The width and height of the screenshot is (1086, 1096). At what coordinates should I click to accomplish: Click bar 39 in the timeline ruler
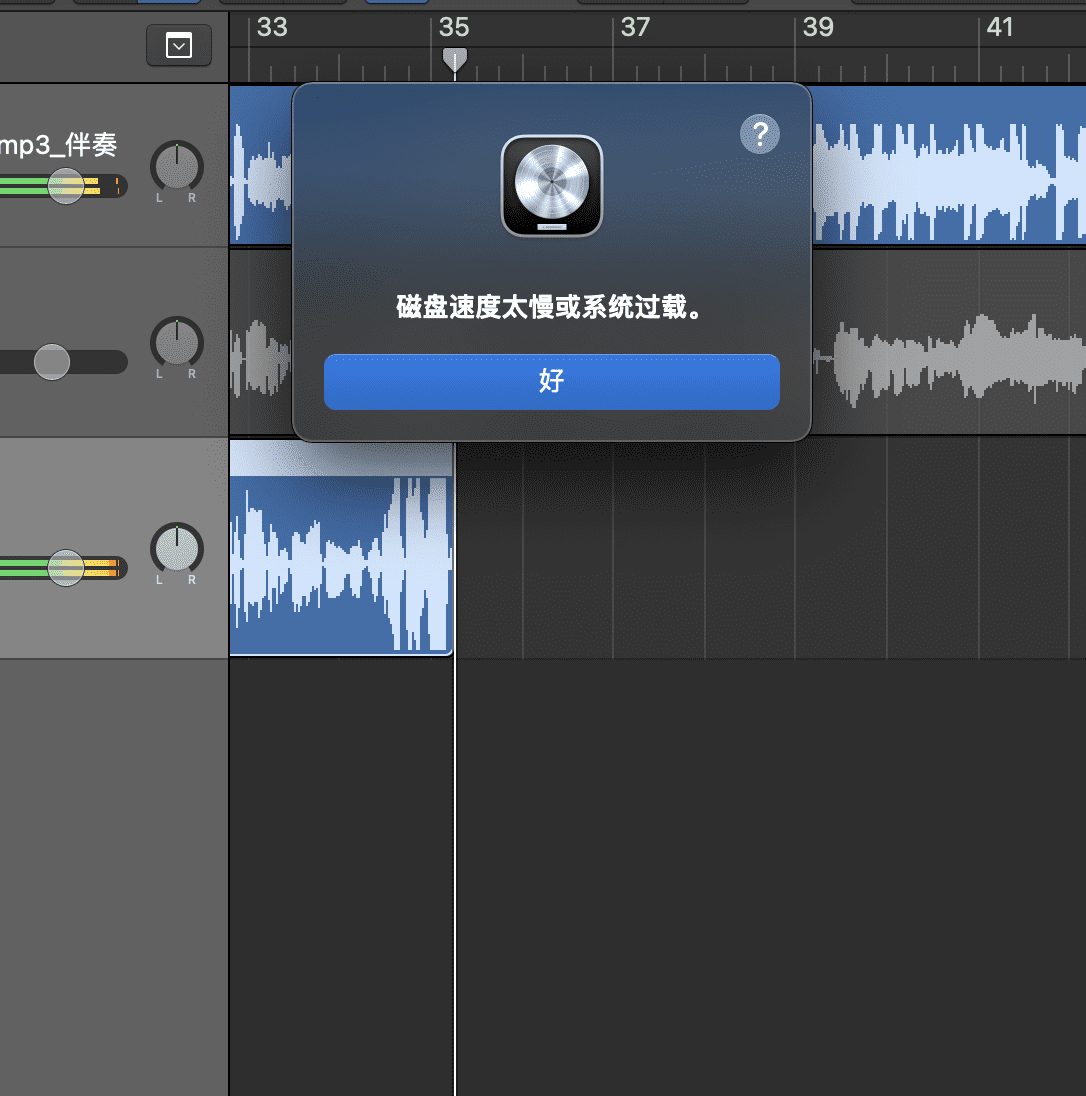point(818,28)
